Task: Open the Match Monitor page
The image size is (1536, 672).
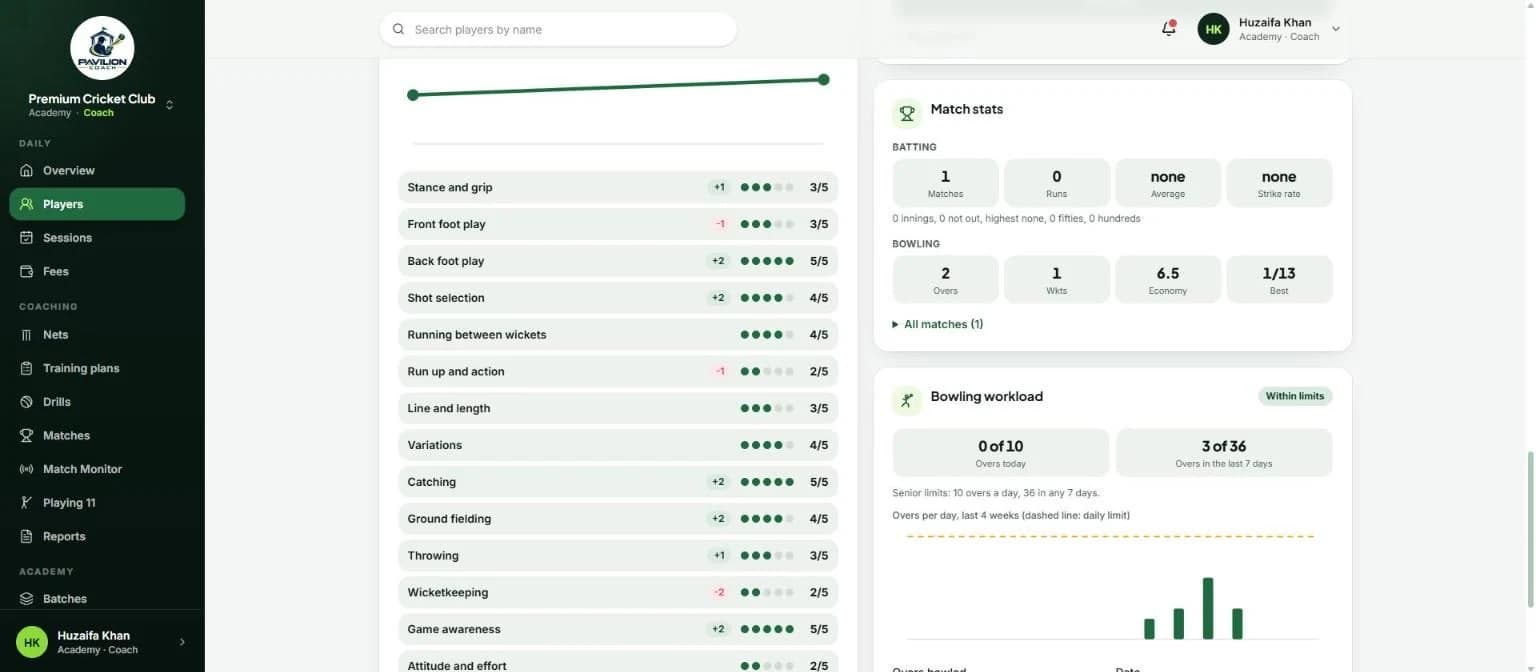Action: [x=97, y=469]
